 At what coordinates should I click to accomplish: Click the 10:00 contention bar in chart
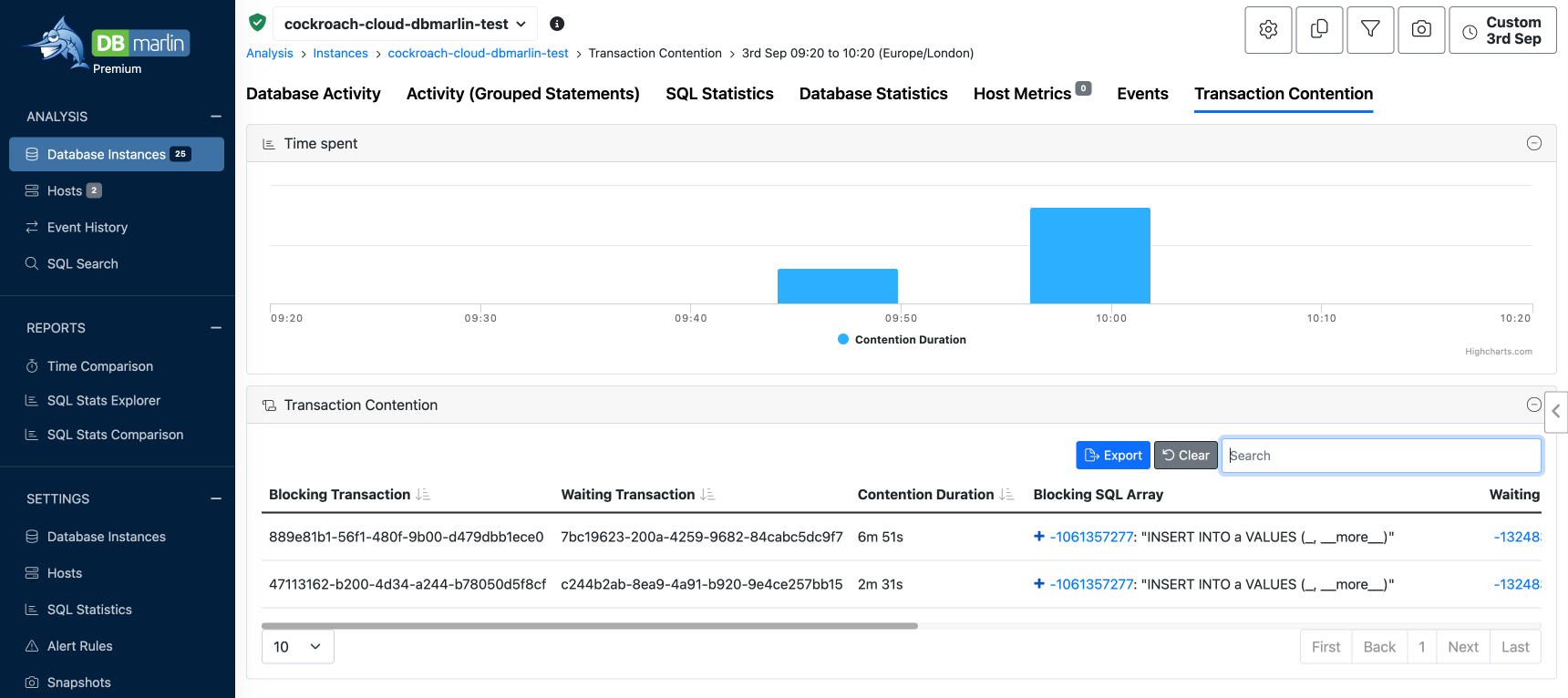(1090, 255)
